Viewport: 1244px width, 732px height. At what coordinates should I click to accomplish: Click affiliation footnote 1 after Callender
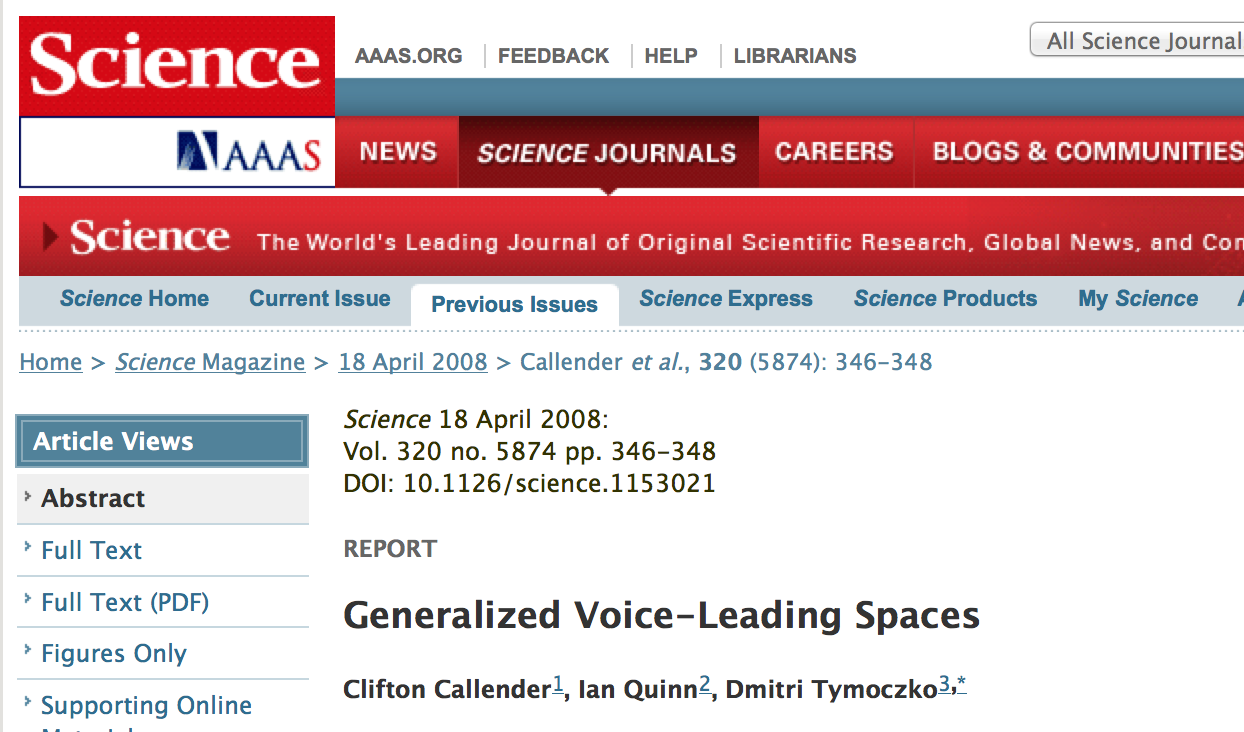coord(559,686)
